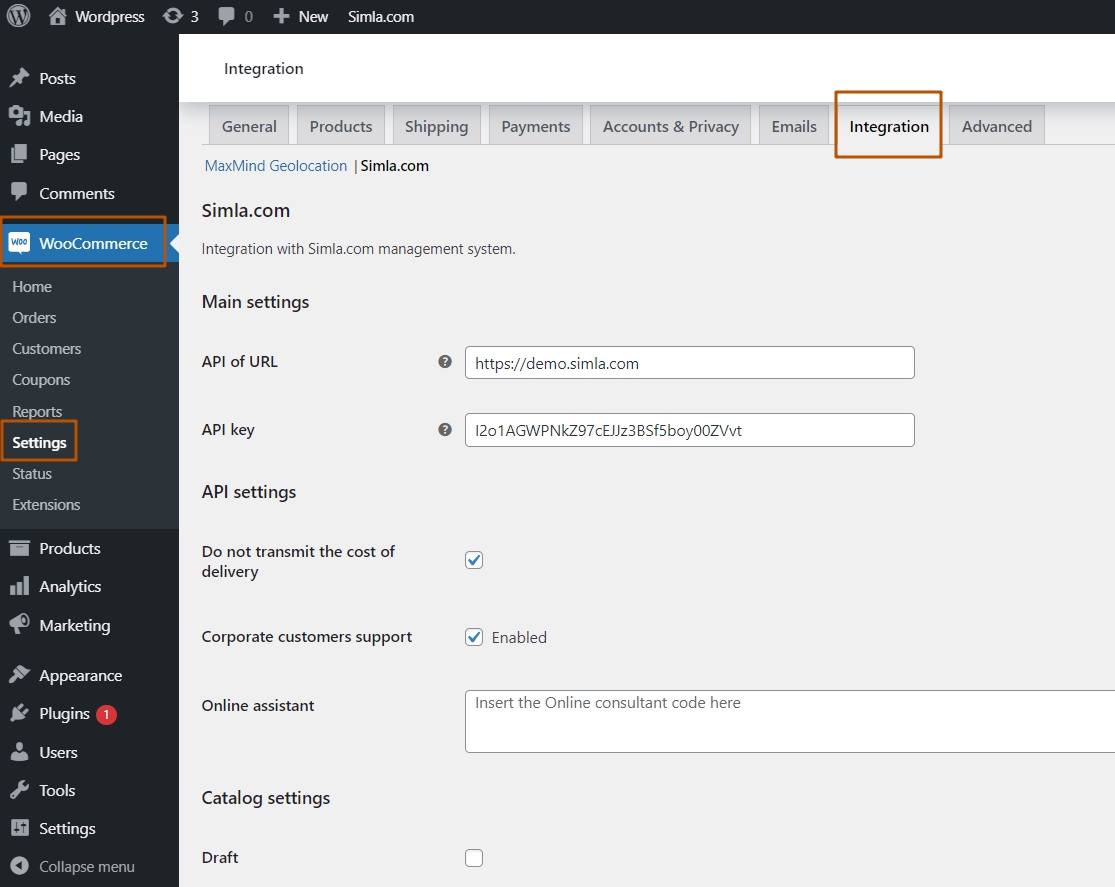Enable the Draft checkbox
This screenshot has width=1115, height=887.
[474, 858]
